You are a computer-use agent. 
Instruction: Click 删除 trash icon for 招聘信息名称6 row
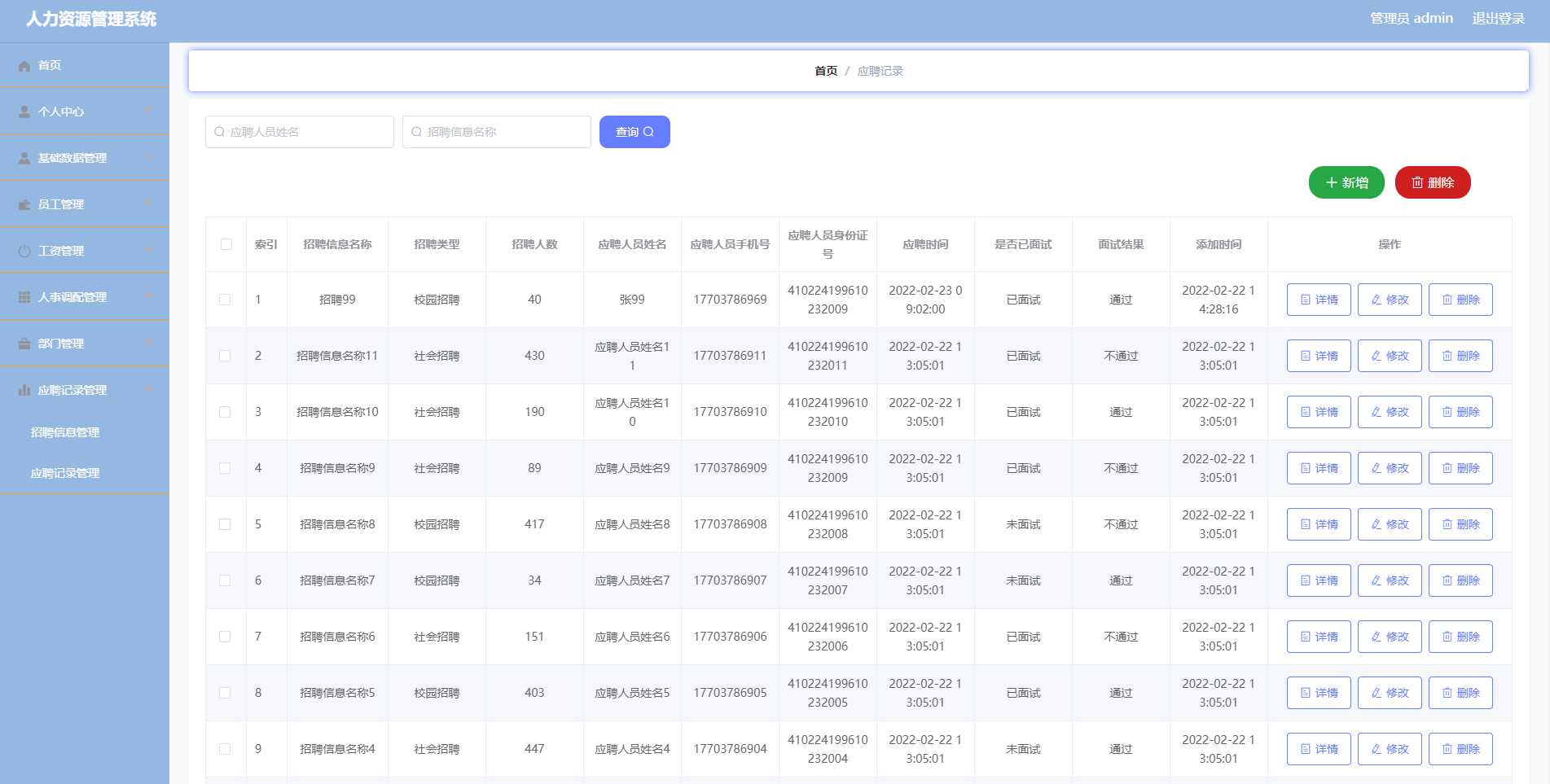[x=1447, y=637]
